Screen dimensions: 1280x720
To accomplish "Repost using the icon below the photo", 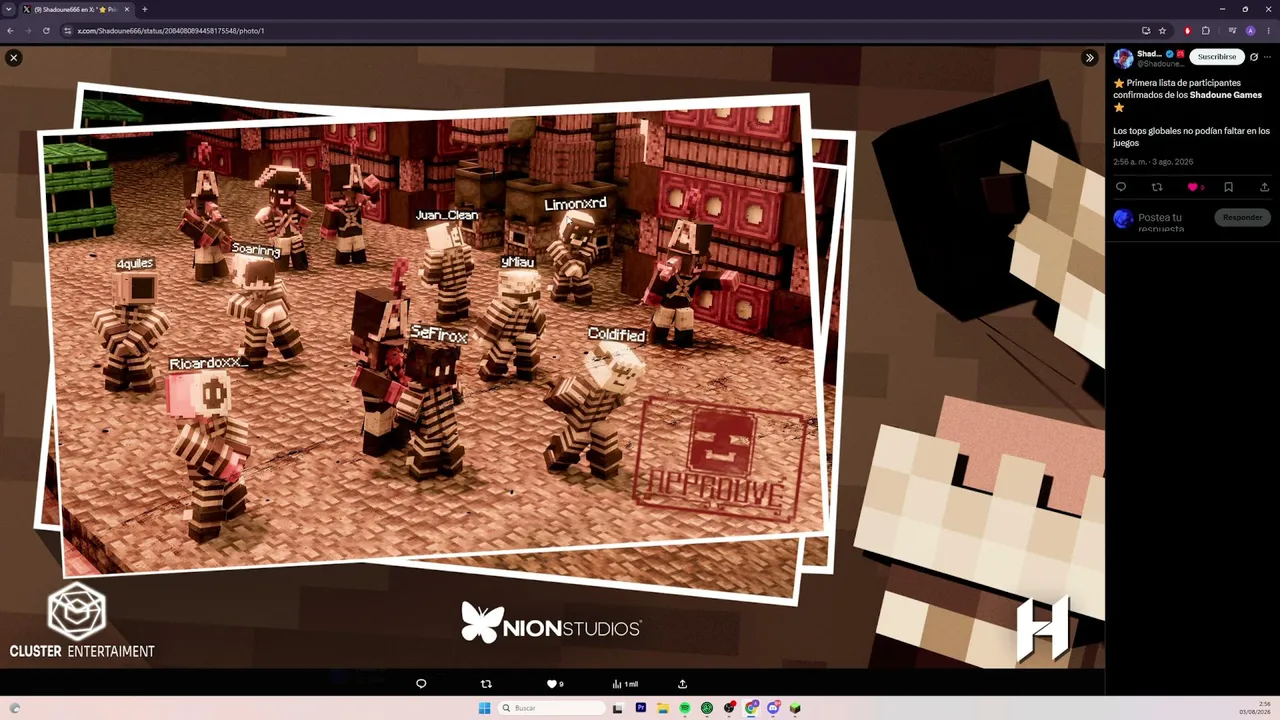I will (486, 684).
